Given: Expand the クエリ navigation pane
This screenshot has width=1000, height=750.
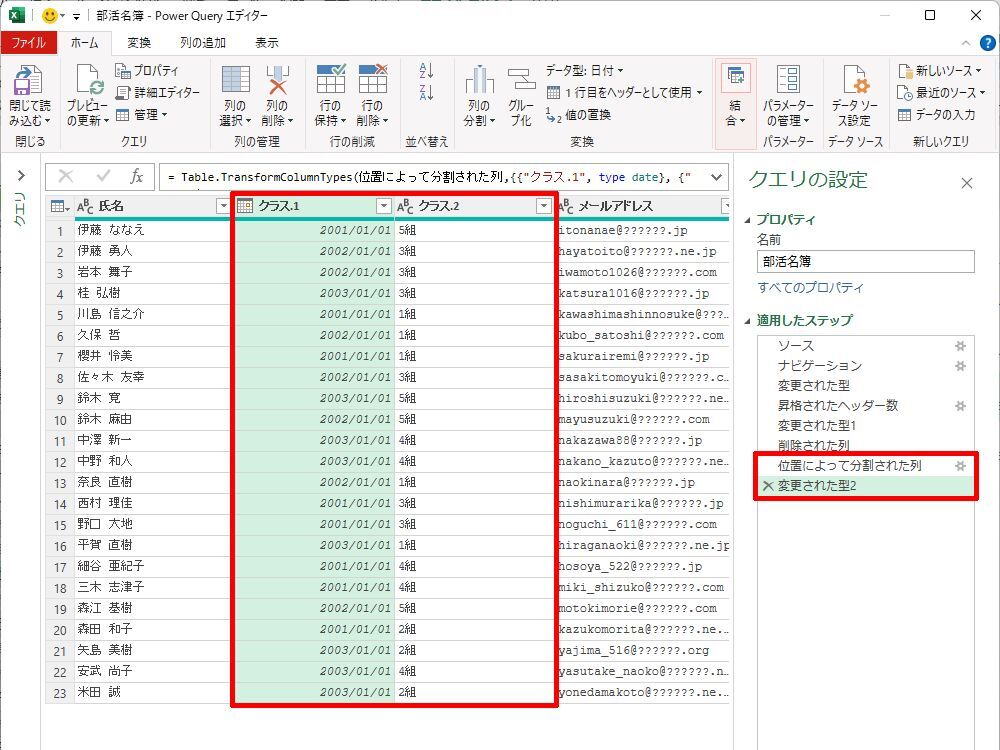Looking at the screenshot, I should 21,176.
